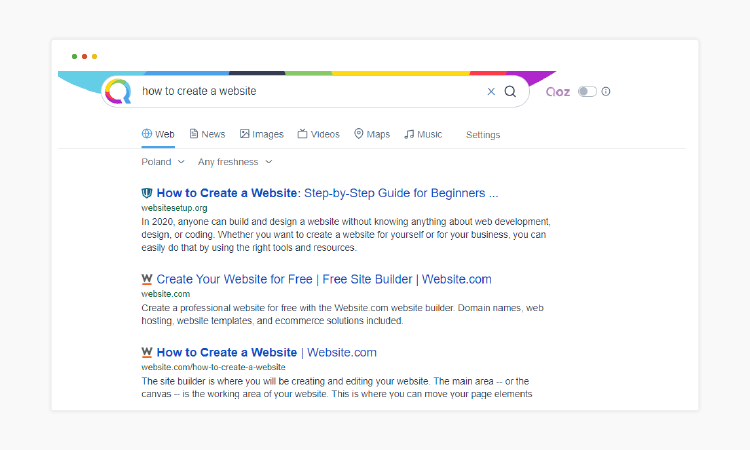Click the magnifying glass search icon
The image size is (750, 450).
click(510, 91)
